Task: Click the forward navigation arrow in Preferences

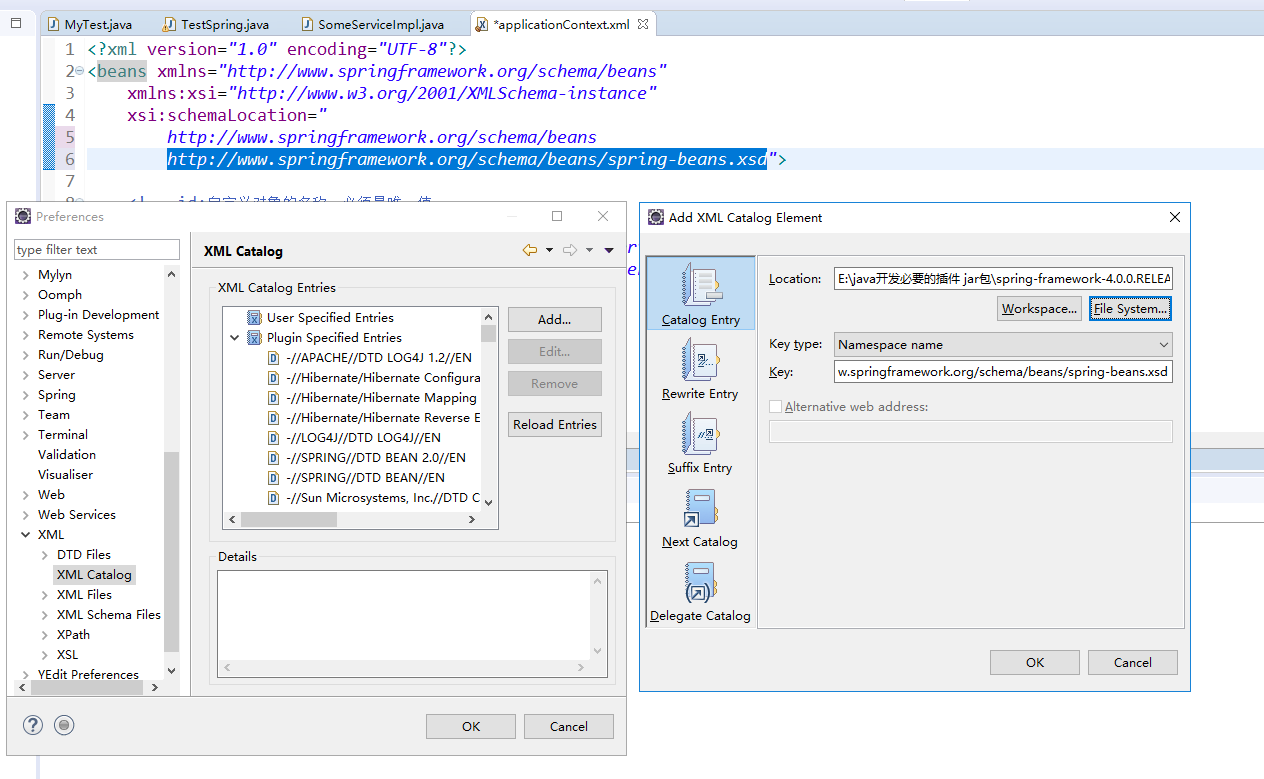Action: [x=570, y=250]
